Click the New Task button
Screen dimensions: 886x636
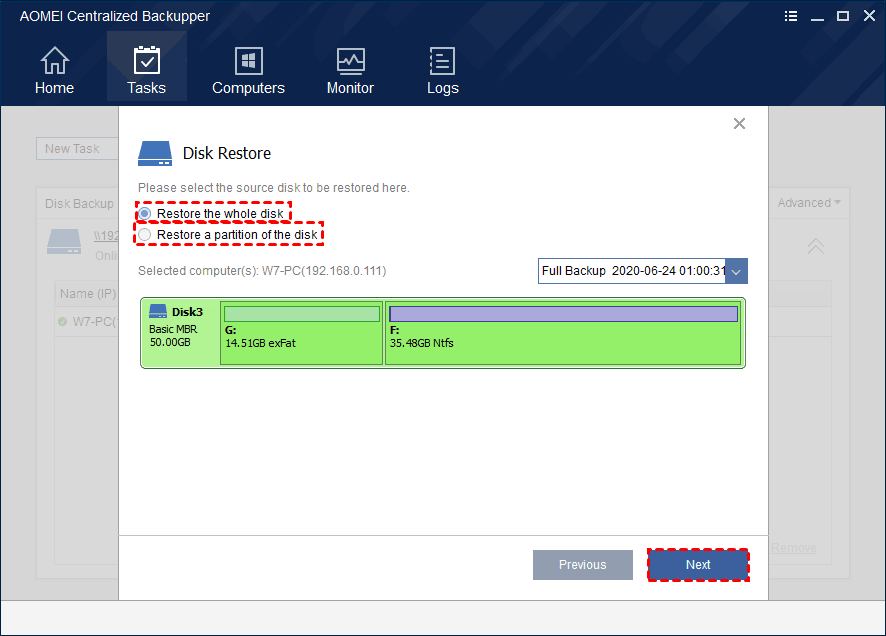77,149
